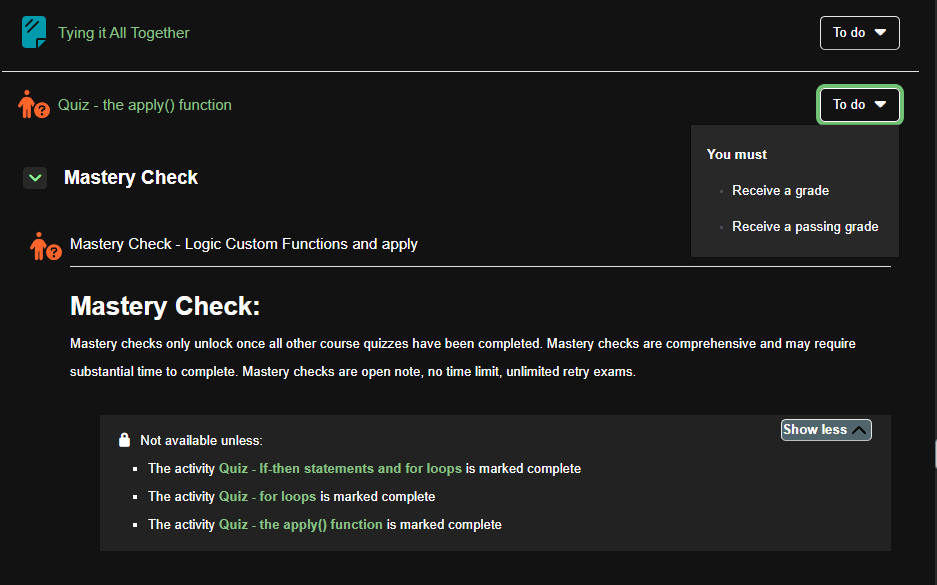Viewport: 937px width, 585px height.
Task: Click the quiz icon beside Mastery Check - Logic Custom Functions
Action: click(46, 245)
